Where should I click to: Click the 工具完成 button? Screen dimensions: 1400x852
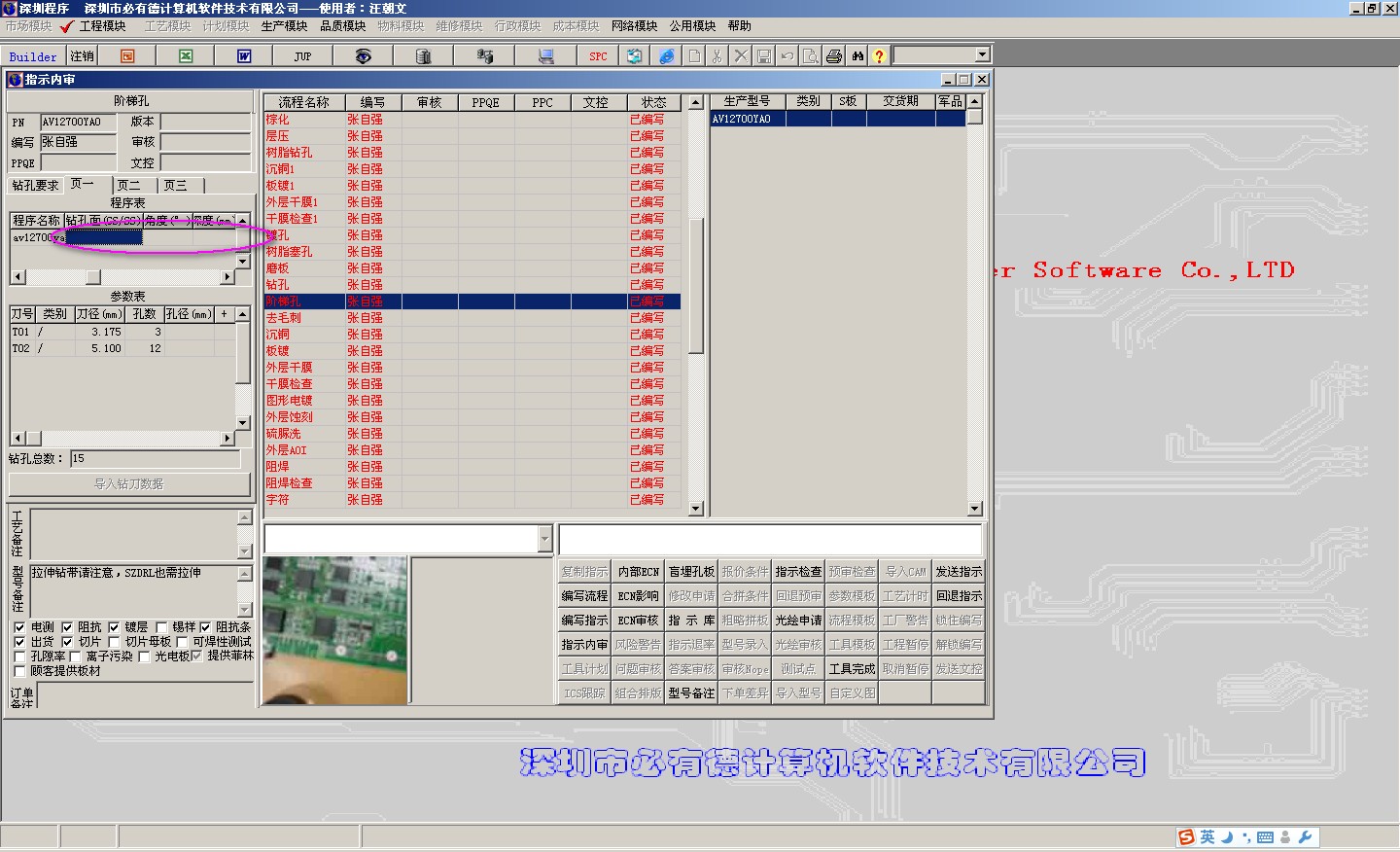tap(852, 669)
